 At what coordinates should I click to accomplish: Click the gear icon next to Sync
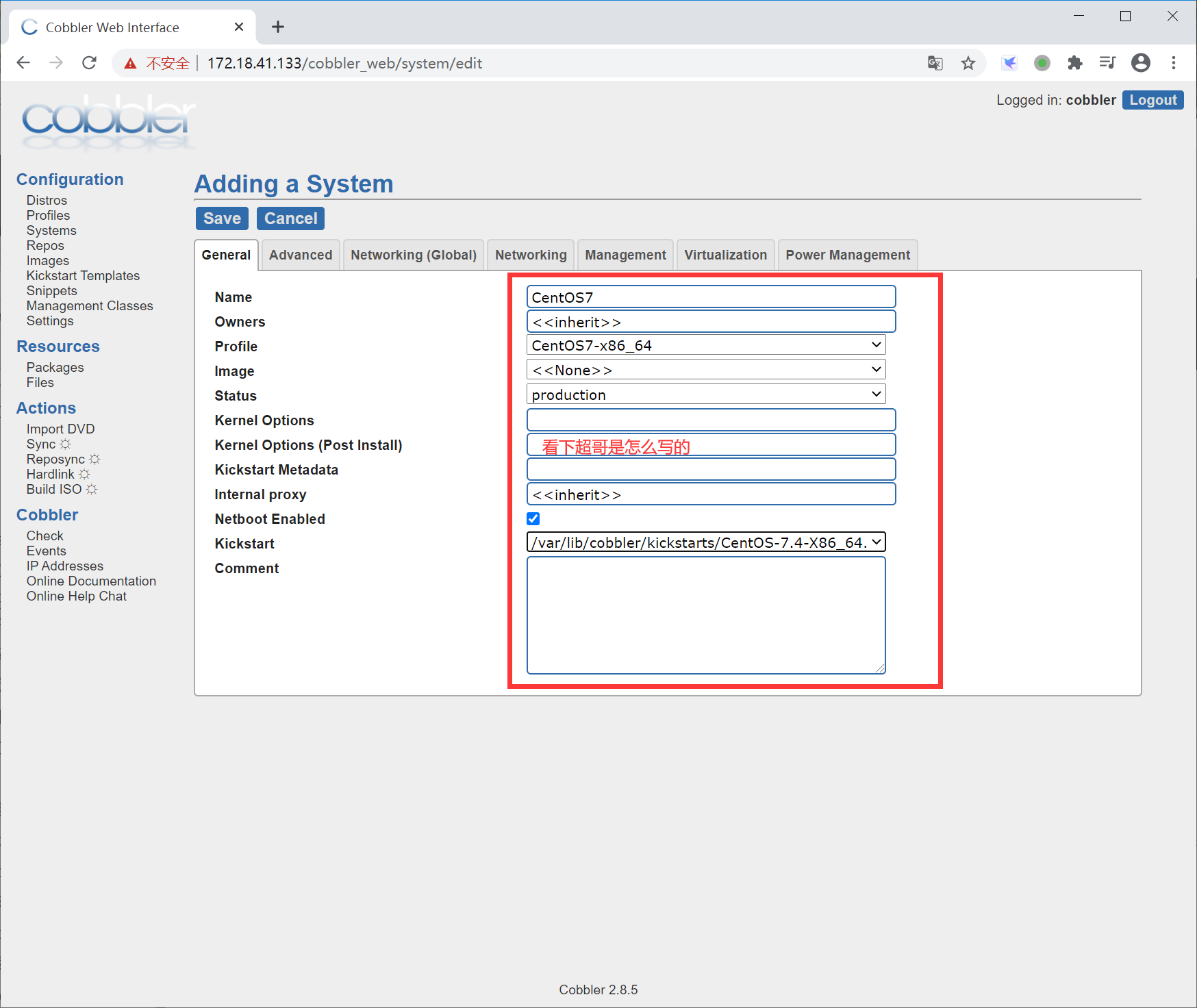[x=66, y=444]
